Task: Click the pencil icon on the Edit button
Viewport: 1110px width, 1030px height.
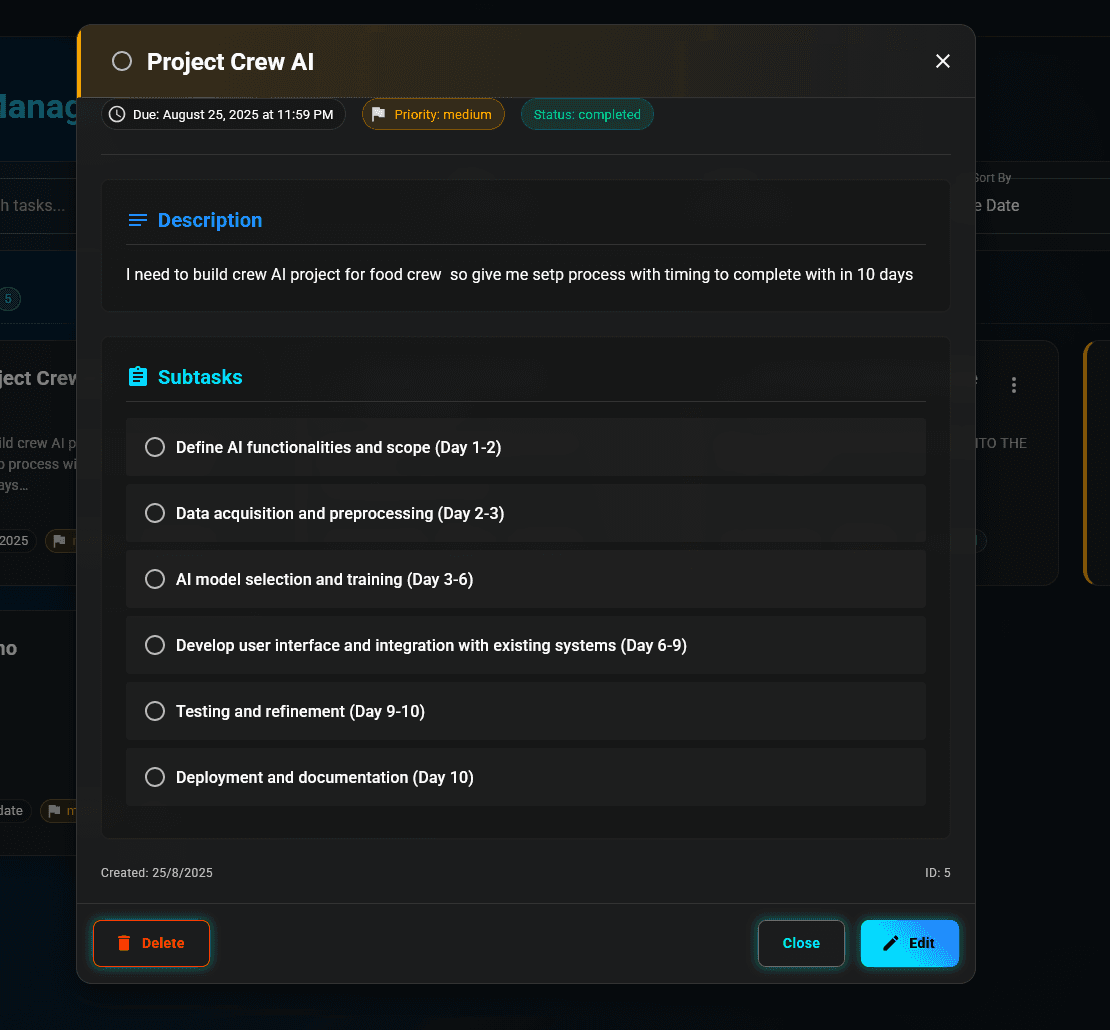Action: click(x=890, y=942)
